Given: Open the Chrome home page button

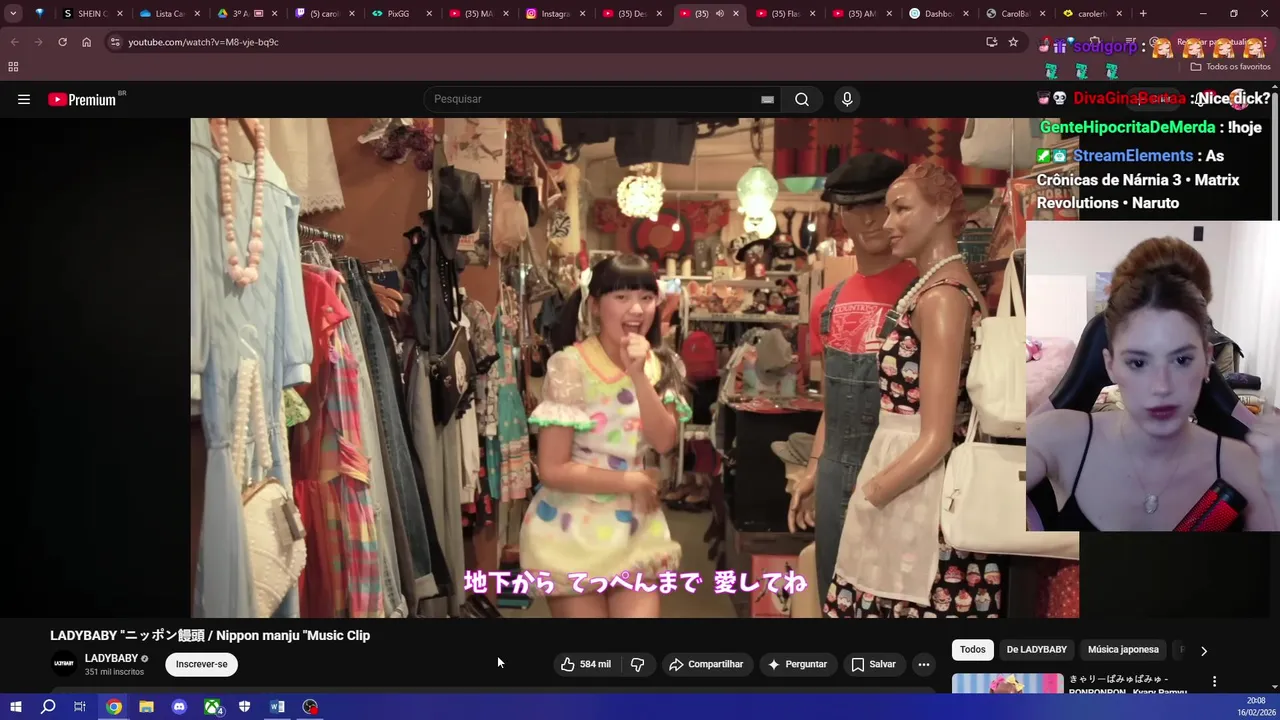Looking at the screenshot, I should pyautogui.click(x=86, y=42).
